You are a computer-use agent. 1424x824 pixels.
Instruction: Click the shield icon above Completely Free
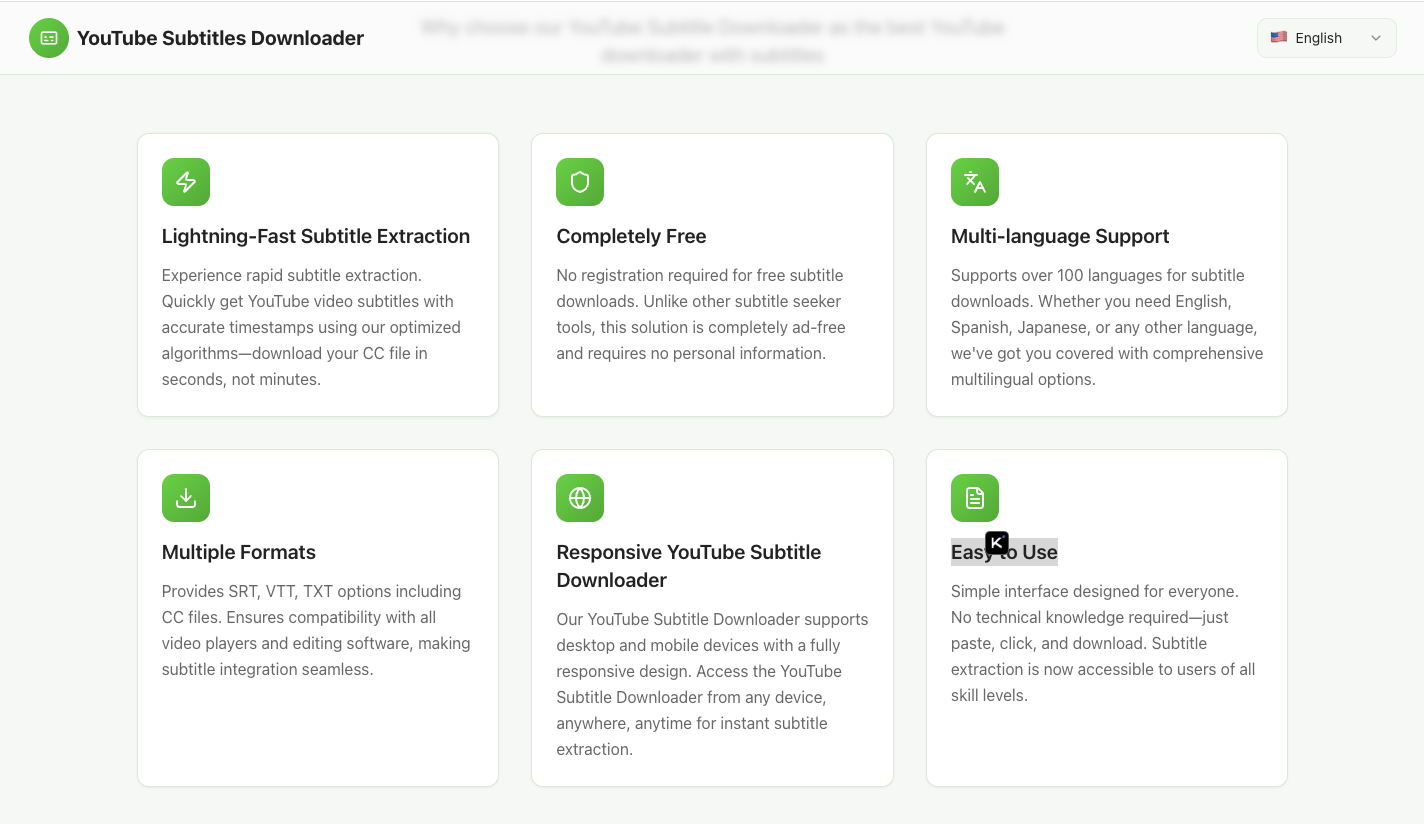point(580,182)
